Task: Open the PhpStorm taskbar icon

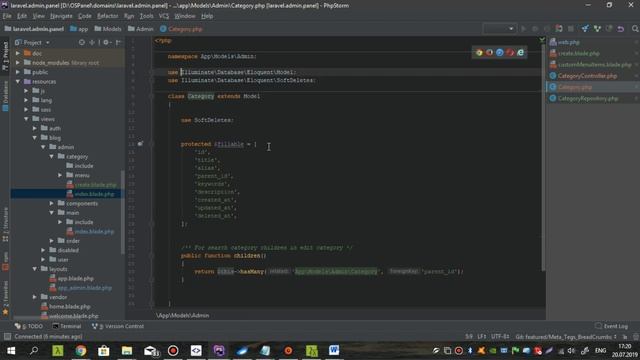Action: [x=219, y=350]
